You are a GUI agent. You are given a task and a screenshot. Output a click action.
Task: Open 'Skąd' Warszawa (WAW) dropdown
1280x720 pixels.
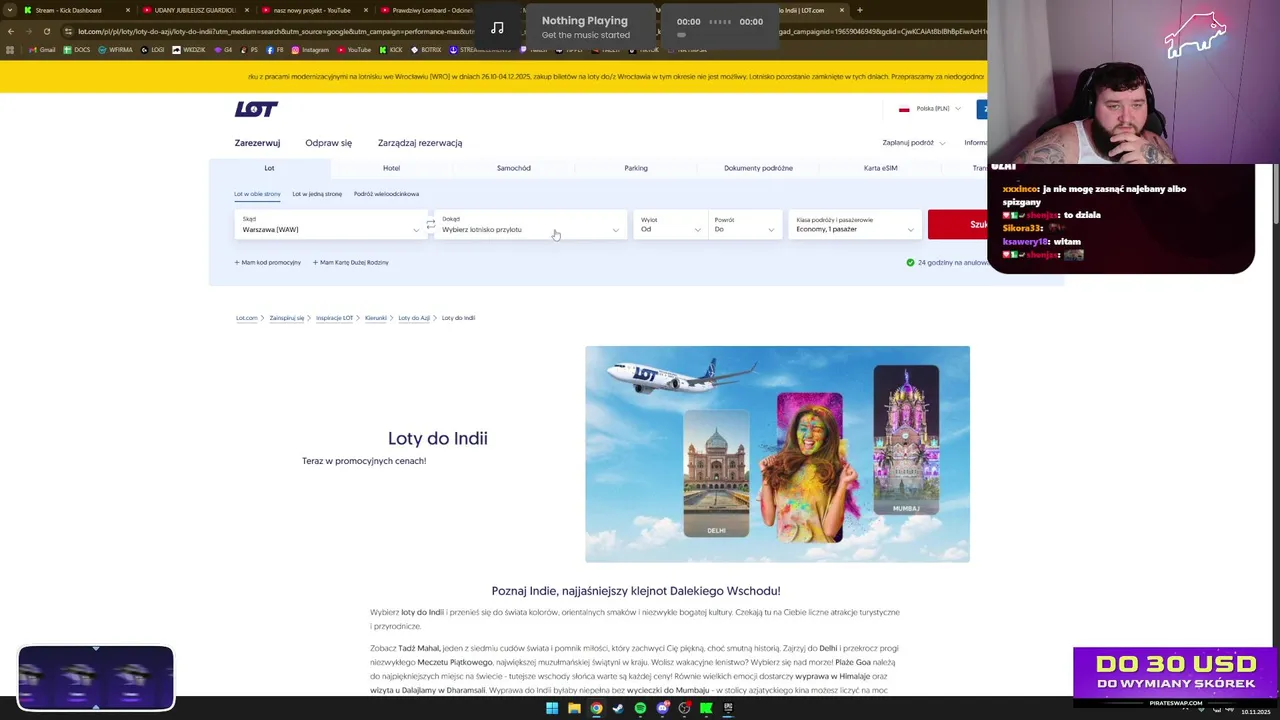click(x=331, y=224)
